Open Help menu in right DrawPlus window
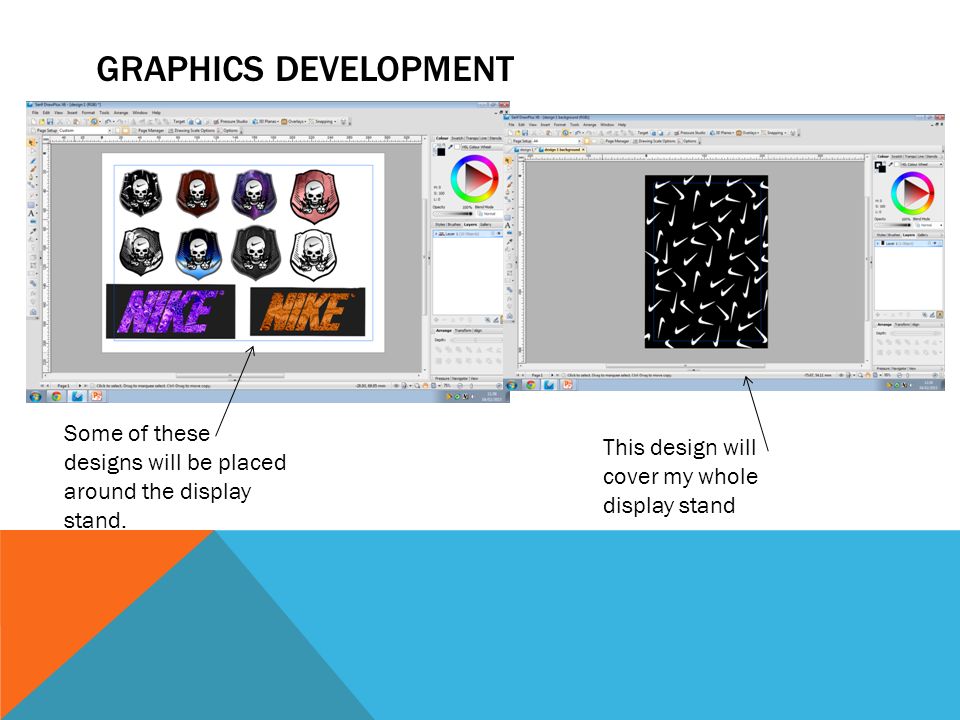960x720 pixels. click(621, 125)
